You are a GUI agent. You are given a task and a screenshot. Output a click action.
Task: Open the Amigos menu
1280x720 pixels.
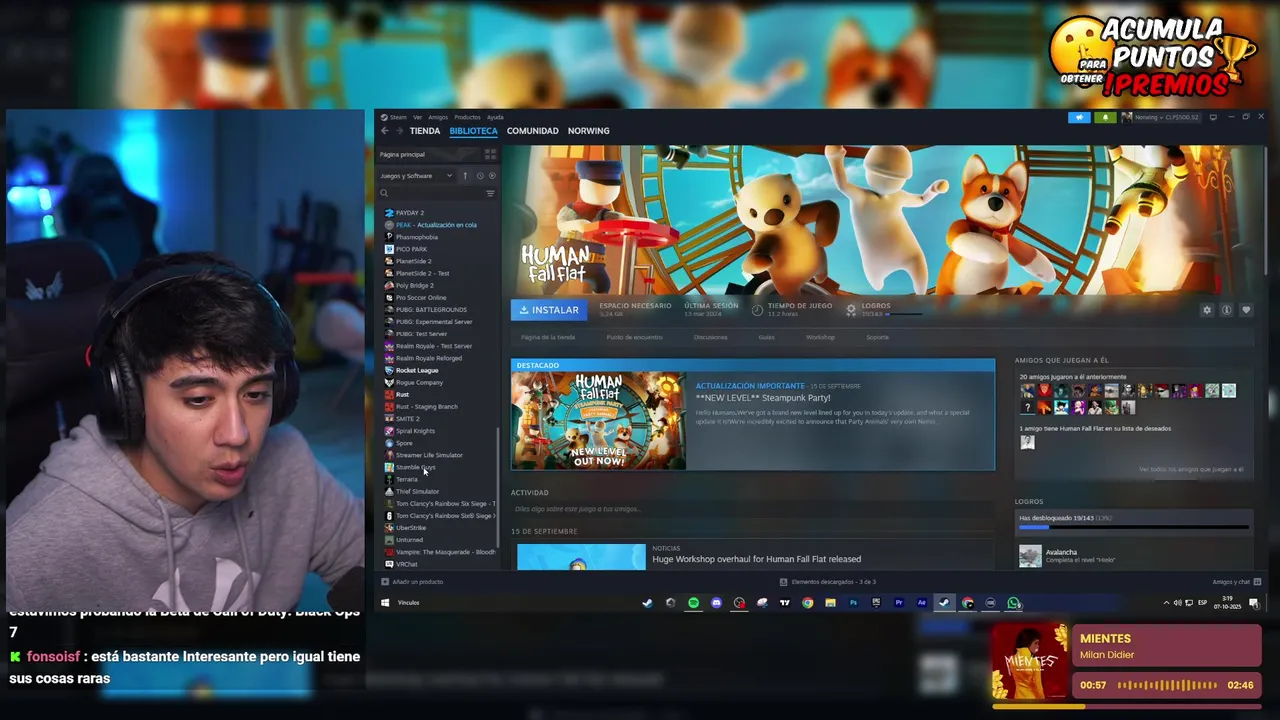pyautogui.click(x=438, y=117)
